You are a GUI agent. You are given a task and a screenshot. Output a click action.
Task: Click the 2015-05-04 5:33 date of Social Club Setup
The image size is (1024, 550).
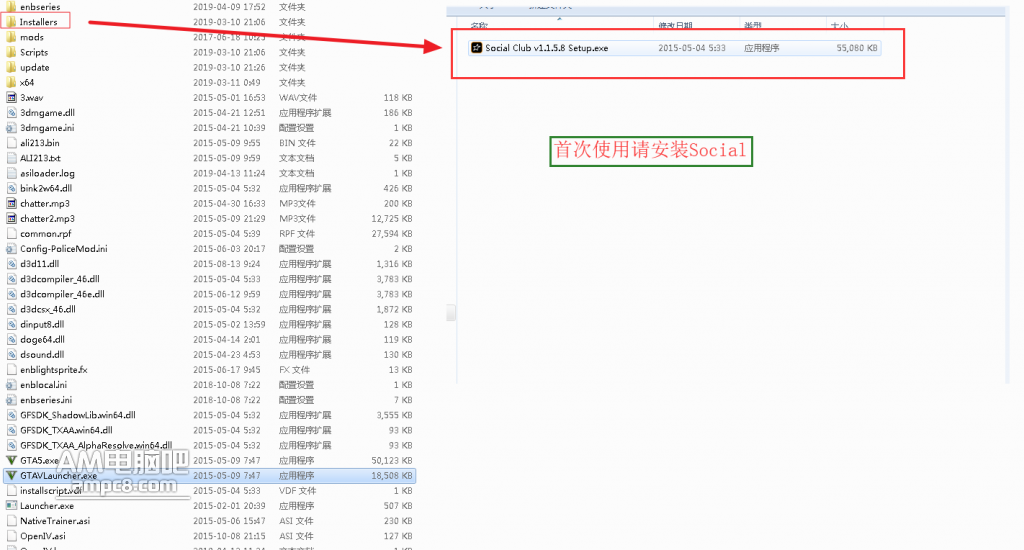tap(692, 48)
